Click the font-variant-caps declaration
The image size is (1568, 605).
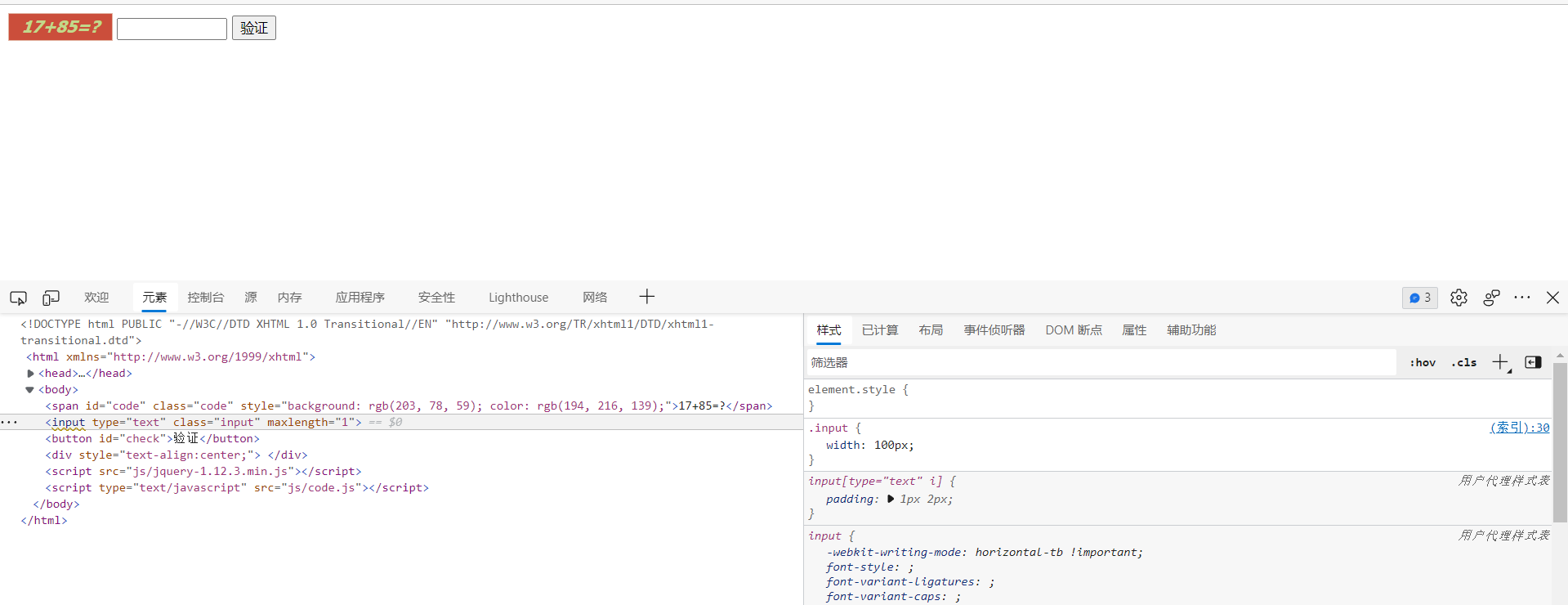[893, 596]
